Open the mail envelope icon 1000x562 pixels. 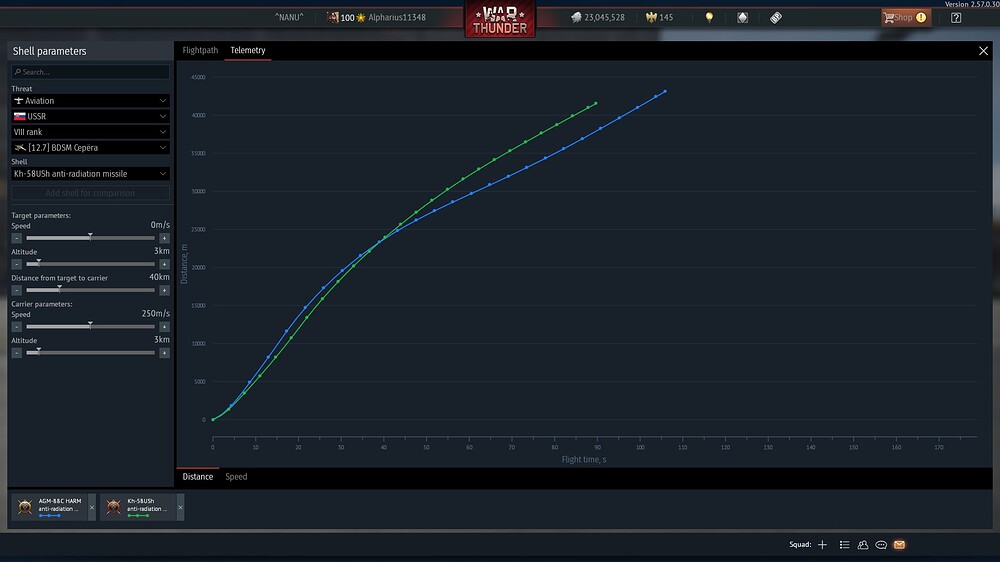coord(899,545)
